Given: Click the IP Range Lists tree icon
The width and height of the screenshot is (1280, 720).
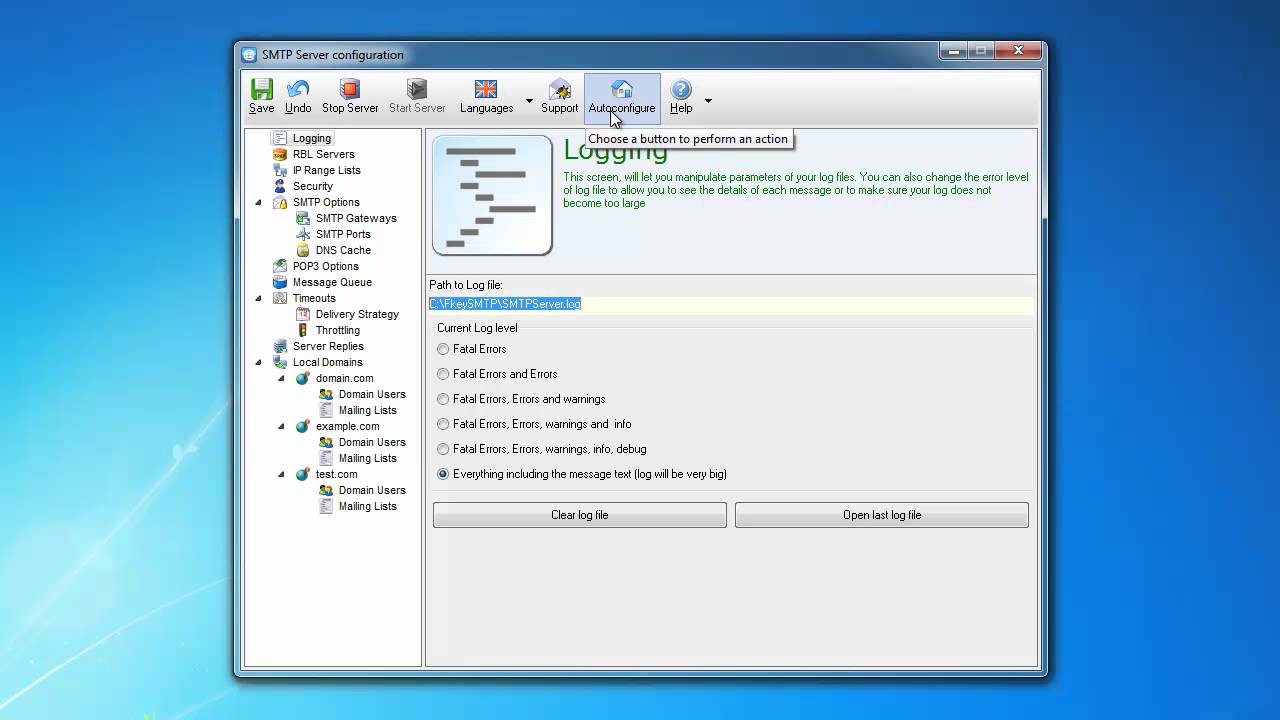Looking at the screenshot, I should (x=280, y=170).
